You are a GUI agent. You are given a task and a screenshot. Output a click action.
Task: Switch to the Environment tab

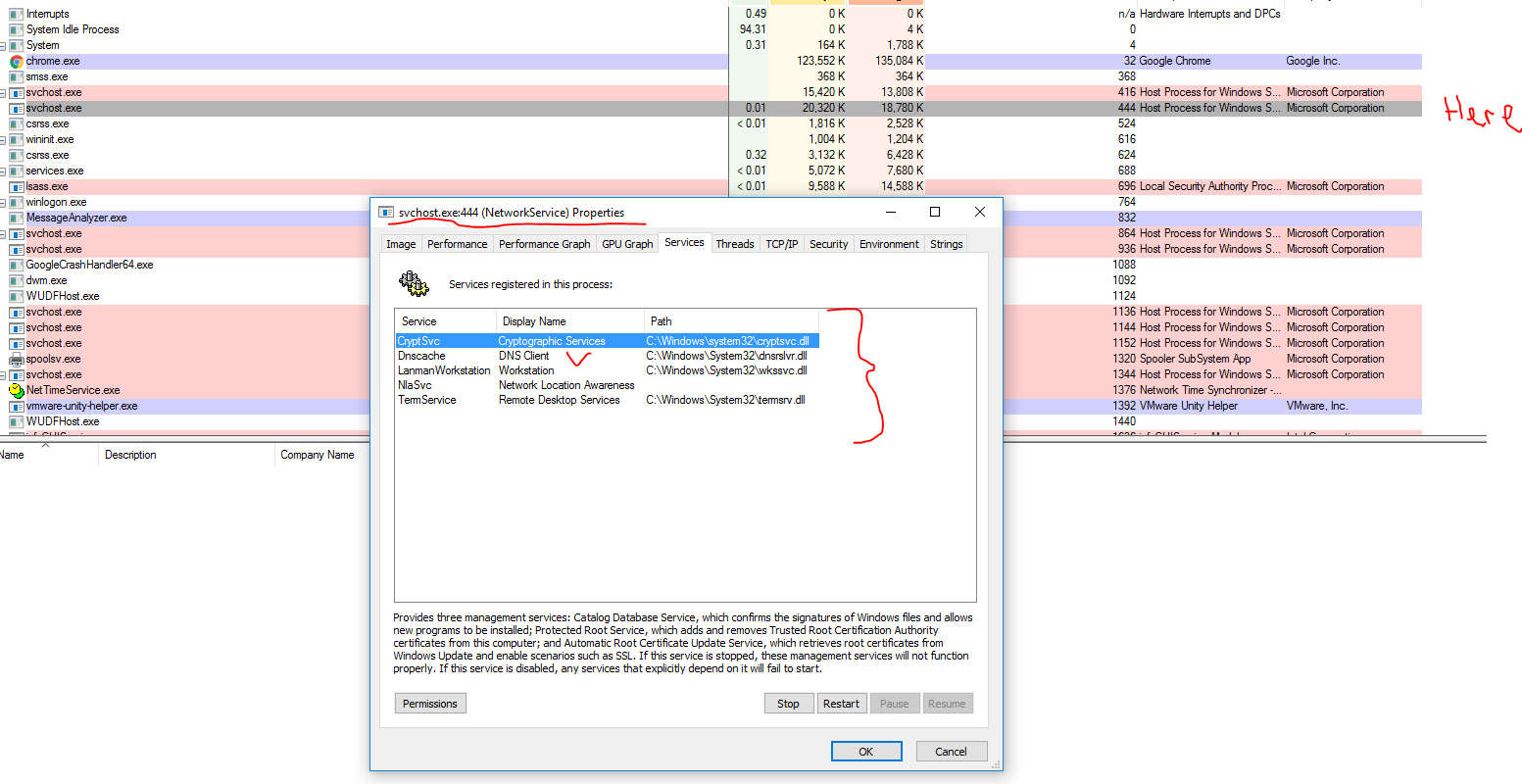[x=889, y=244]
